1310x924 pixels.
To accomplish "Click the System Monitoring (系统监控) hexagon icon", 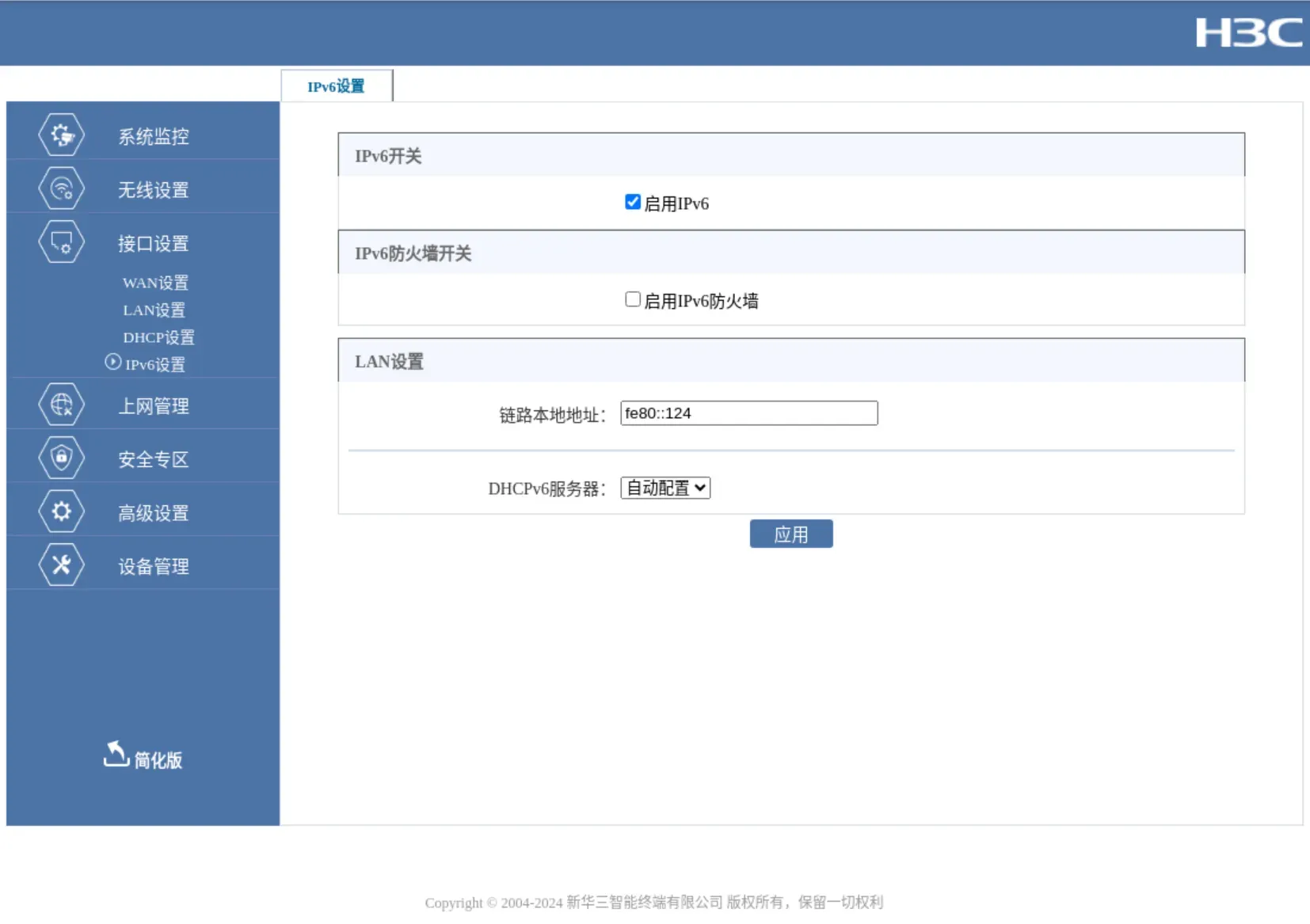I will pos(61,135).
